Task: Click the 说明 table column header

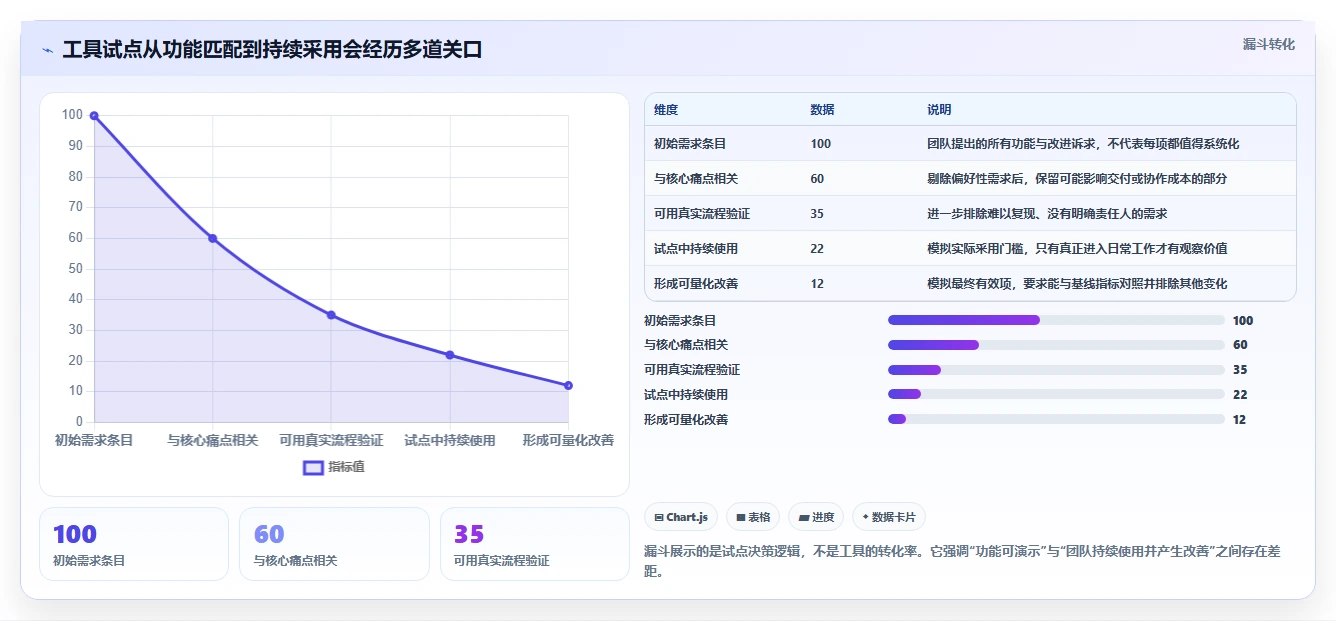Action: point(939,110)
